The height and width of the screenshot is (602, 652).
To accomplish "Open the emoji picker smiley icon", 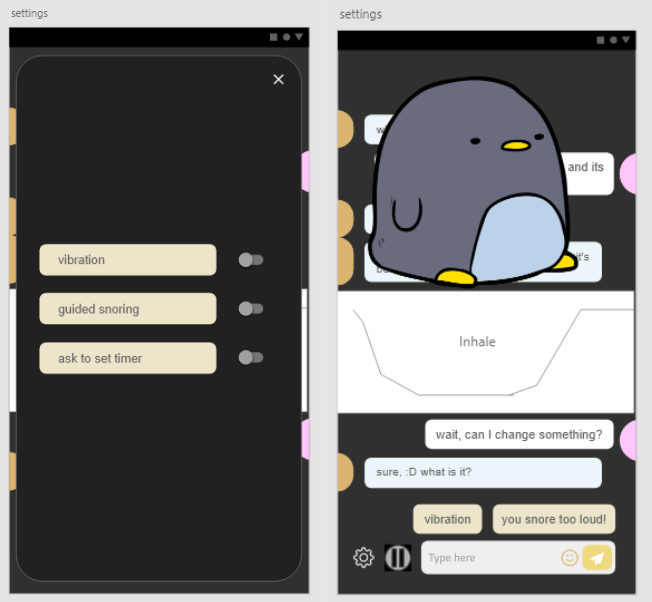I will (x=570, y=558).
